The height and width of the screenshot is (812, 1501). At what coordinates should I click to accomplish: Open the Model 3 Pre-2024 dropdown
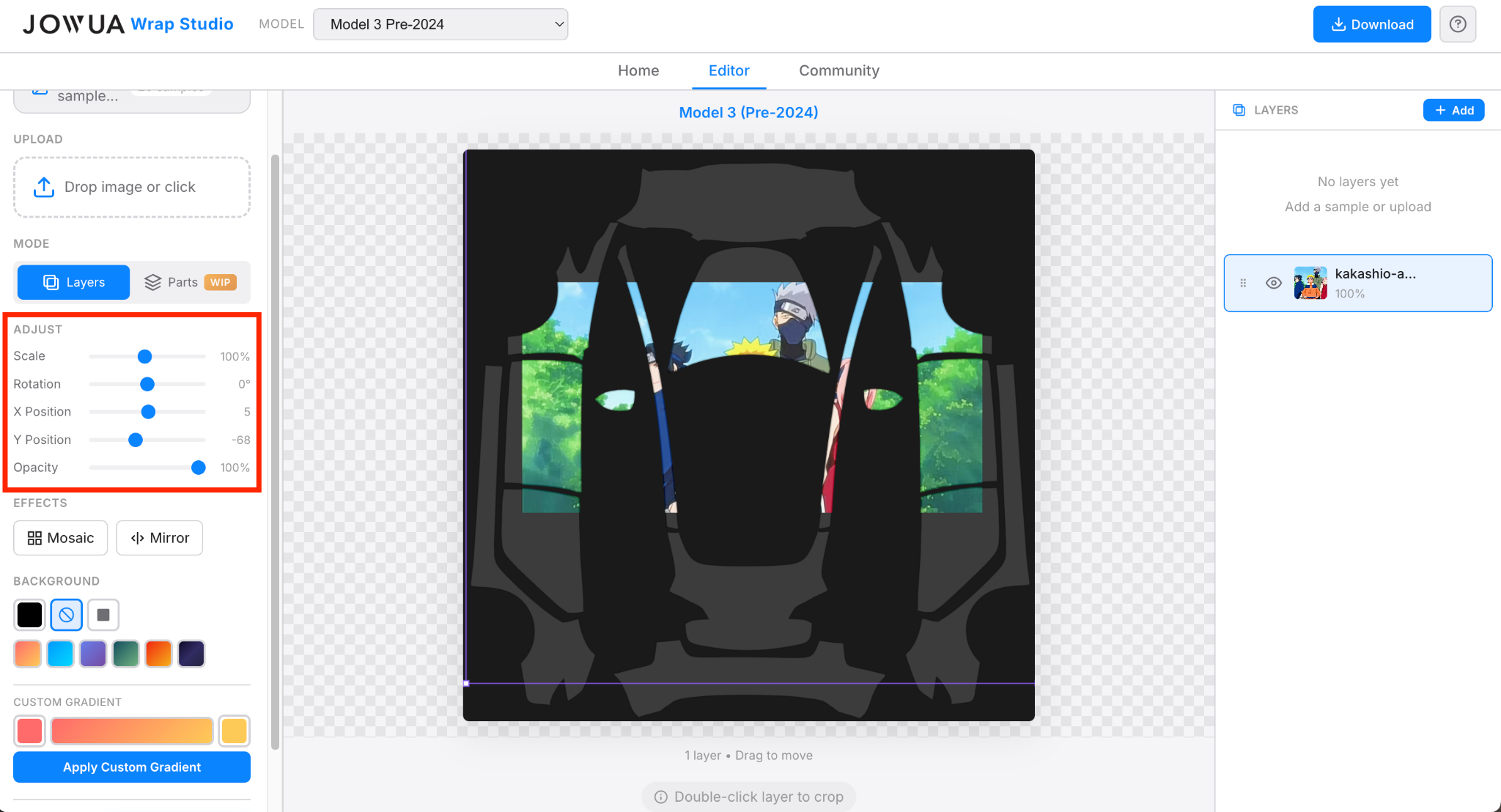[x=440, y=24]
